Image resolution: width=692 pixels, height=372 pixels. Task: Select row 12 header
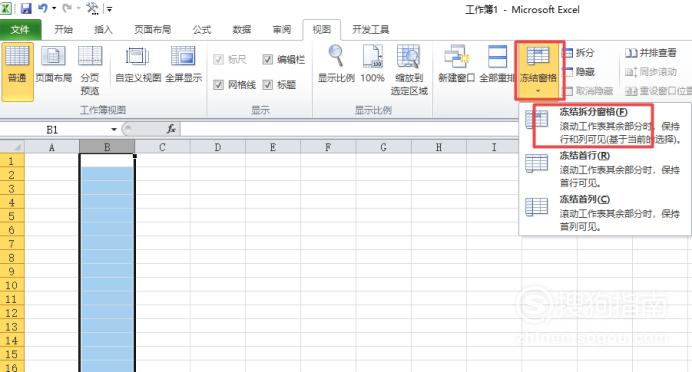[x=12, y=313]
